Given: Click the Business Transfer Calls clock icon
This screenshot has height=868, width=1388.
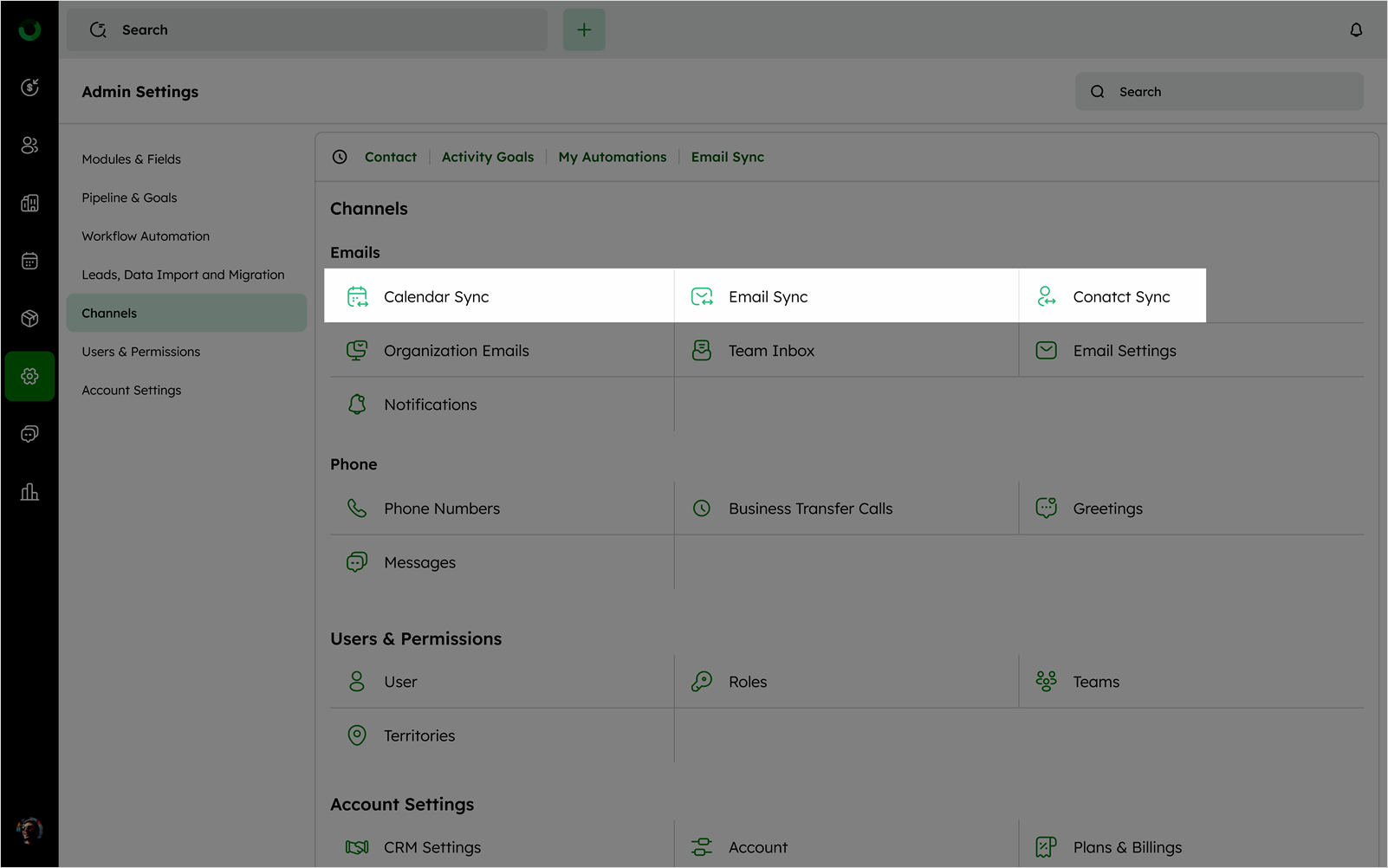Looking at the screenshot, I should pos(702,508).
